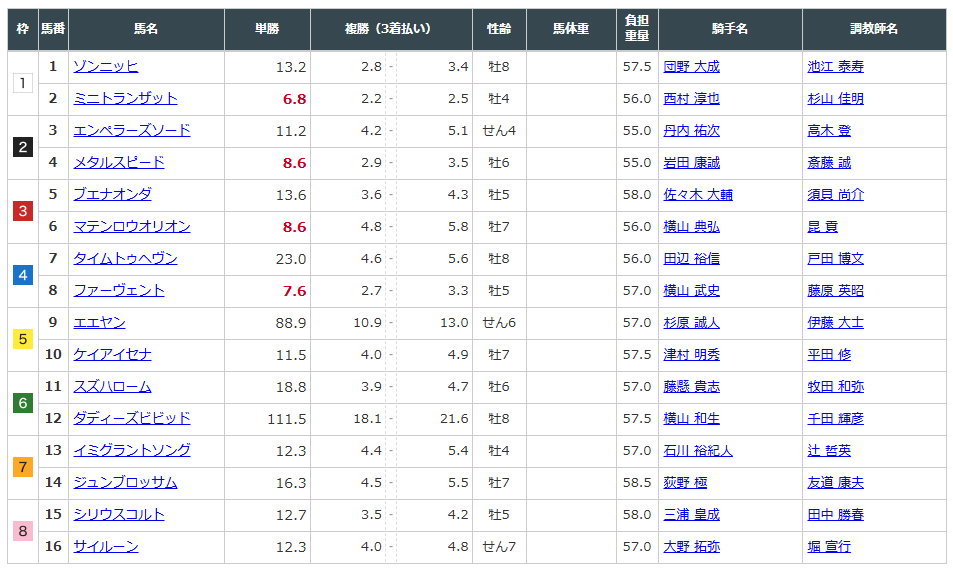Open jockey link 横山 典弘
The image size is (953, 570).
pos(691,227)
